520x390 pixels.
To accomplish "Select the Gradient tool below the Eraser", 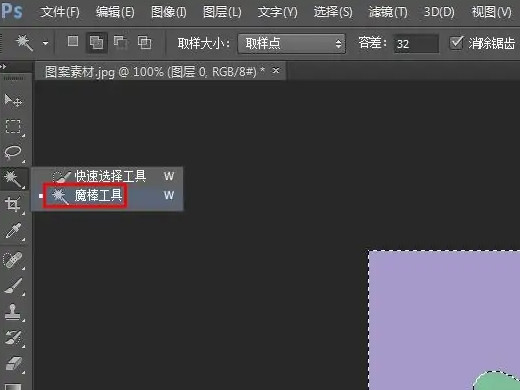I will click(13, 386).
